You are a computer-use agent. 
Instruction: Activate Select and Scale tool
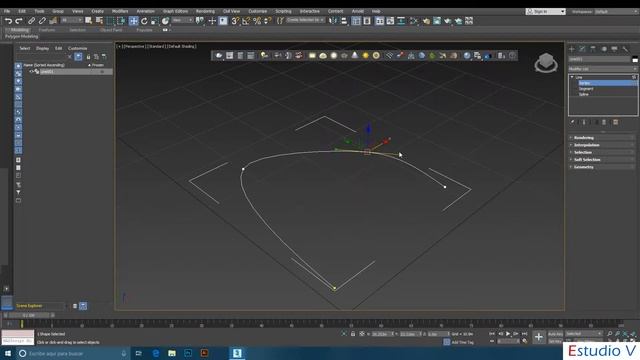pyautogui.click(x=155, y=21)
